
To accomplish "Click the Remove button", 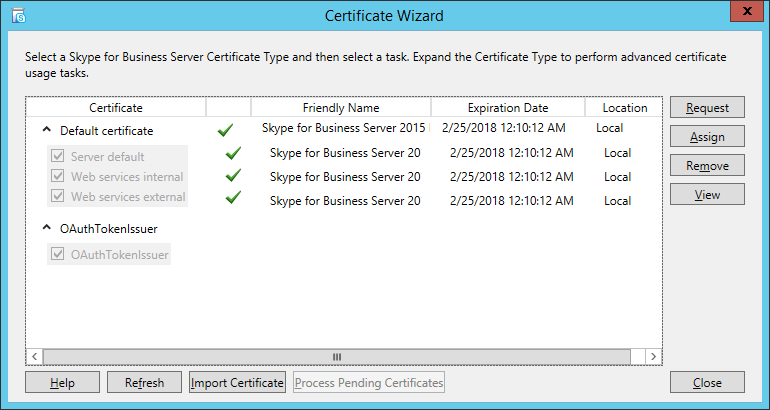I will point(707,165).
